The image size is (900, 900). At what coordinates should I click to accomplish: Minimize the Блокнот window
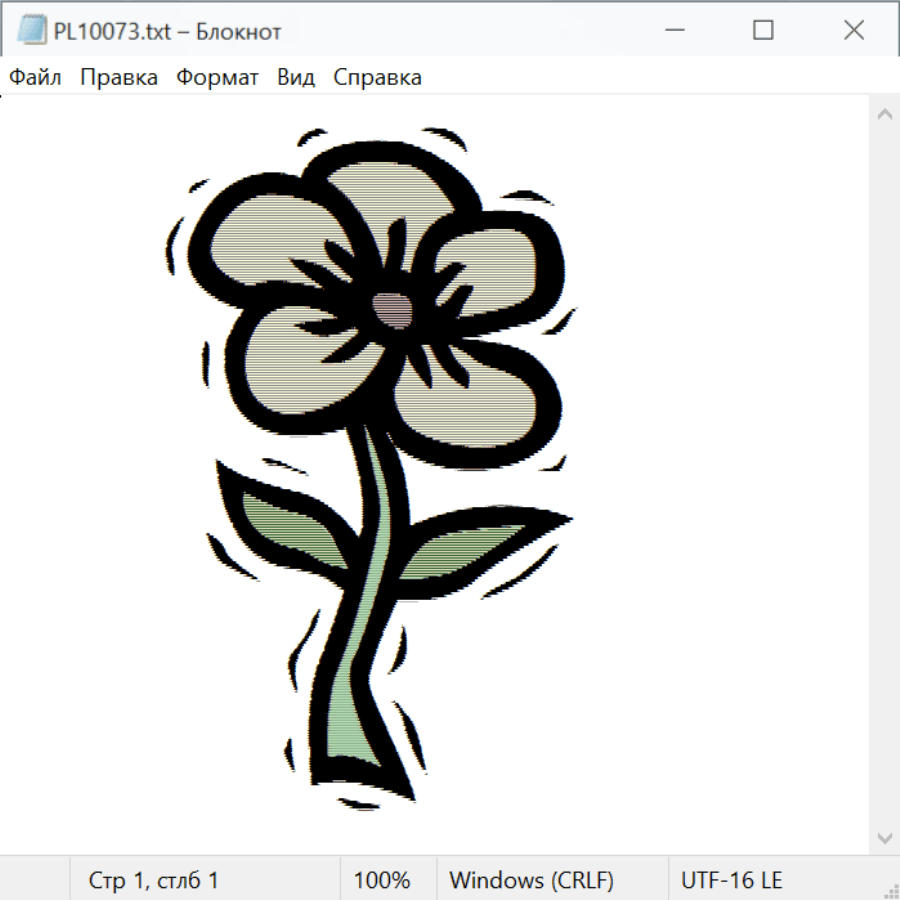click(672, 31)
